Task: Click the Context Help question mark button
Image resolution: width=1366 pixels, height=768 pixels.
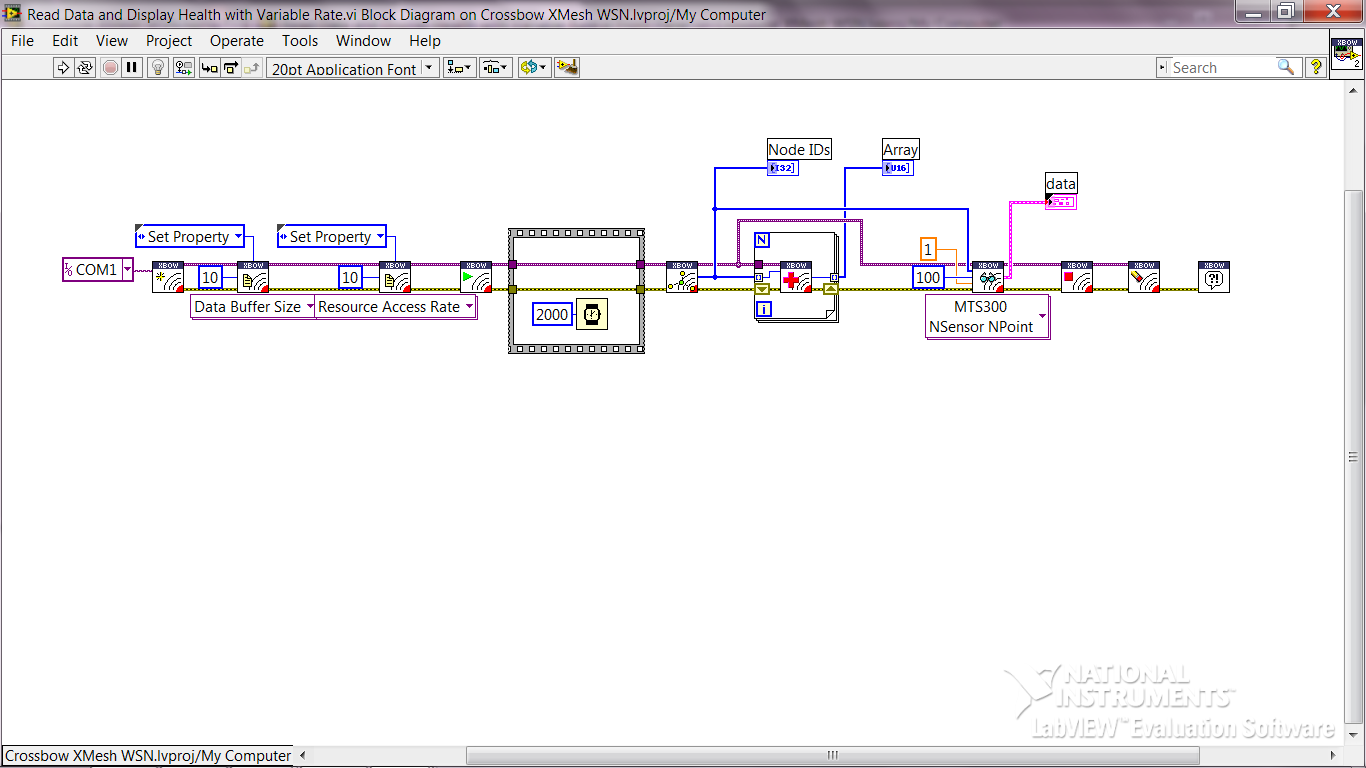Action: tap(1316, 67)
